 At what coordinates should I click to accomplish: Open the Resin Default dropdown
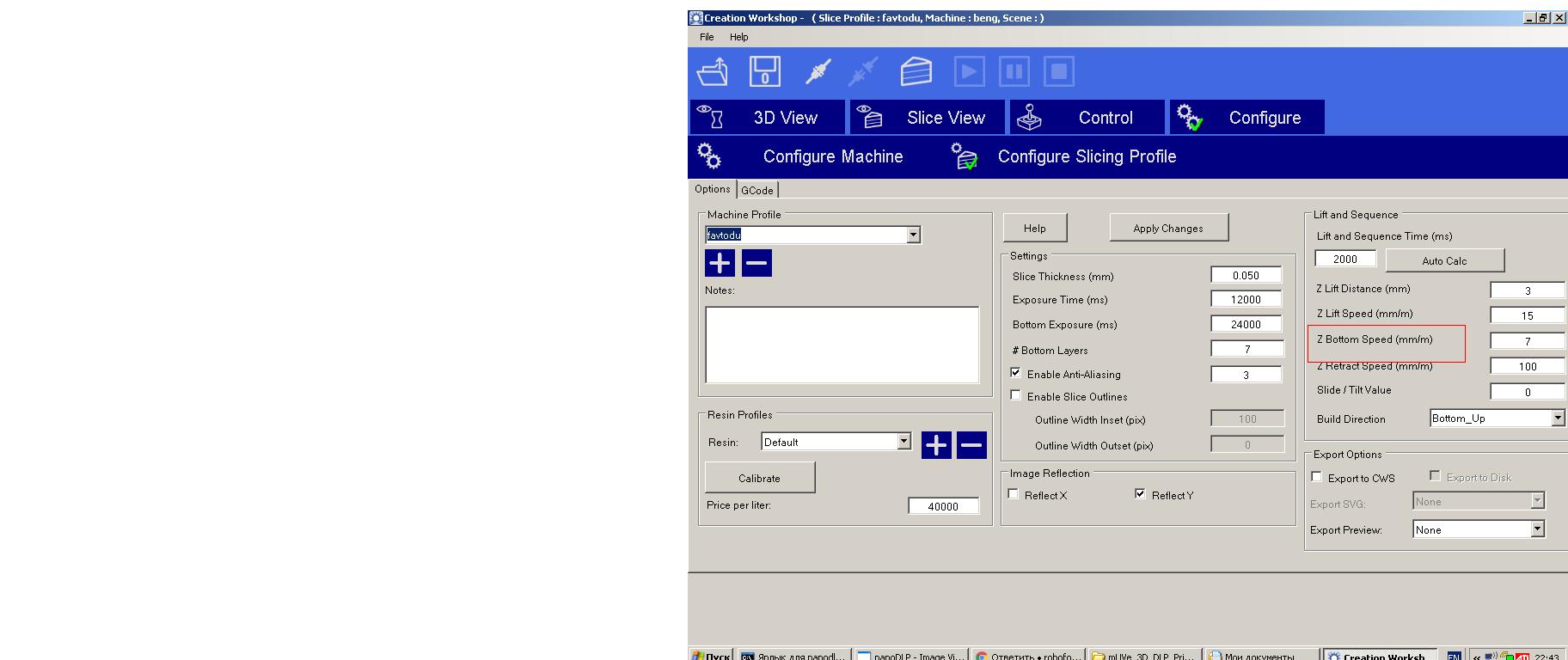coord(903,441)
